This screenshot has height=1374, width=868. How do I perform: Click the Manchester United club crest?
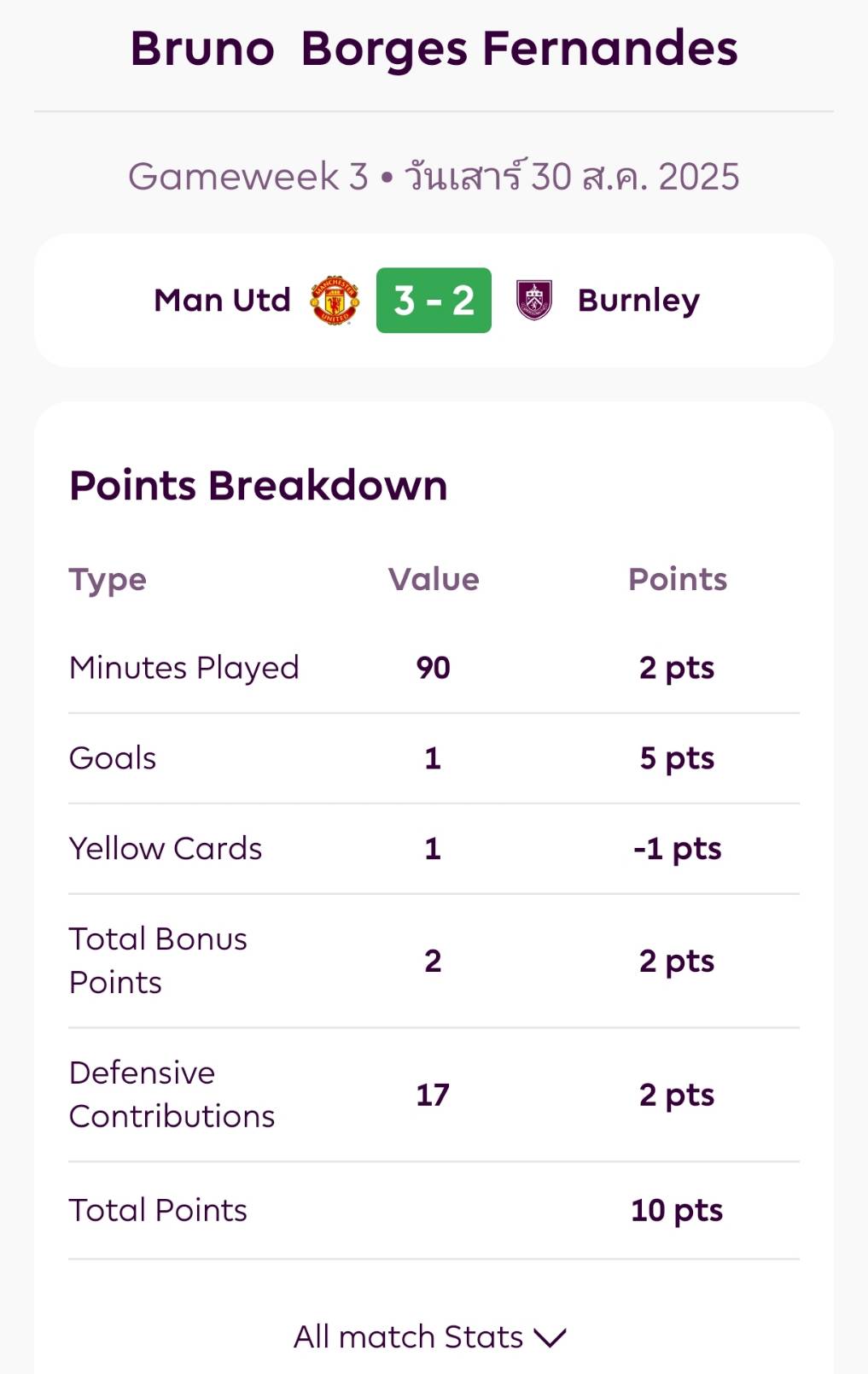point(335,301)
